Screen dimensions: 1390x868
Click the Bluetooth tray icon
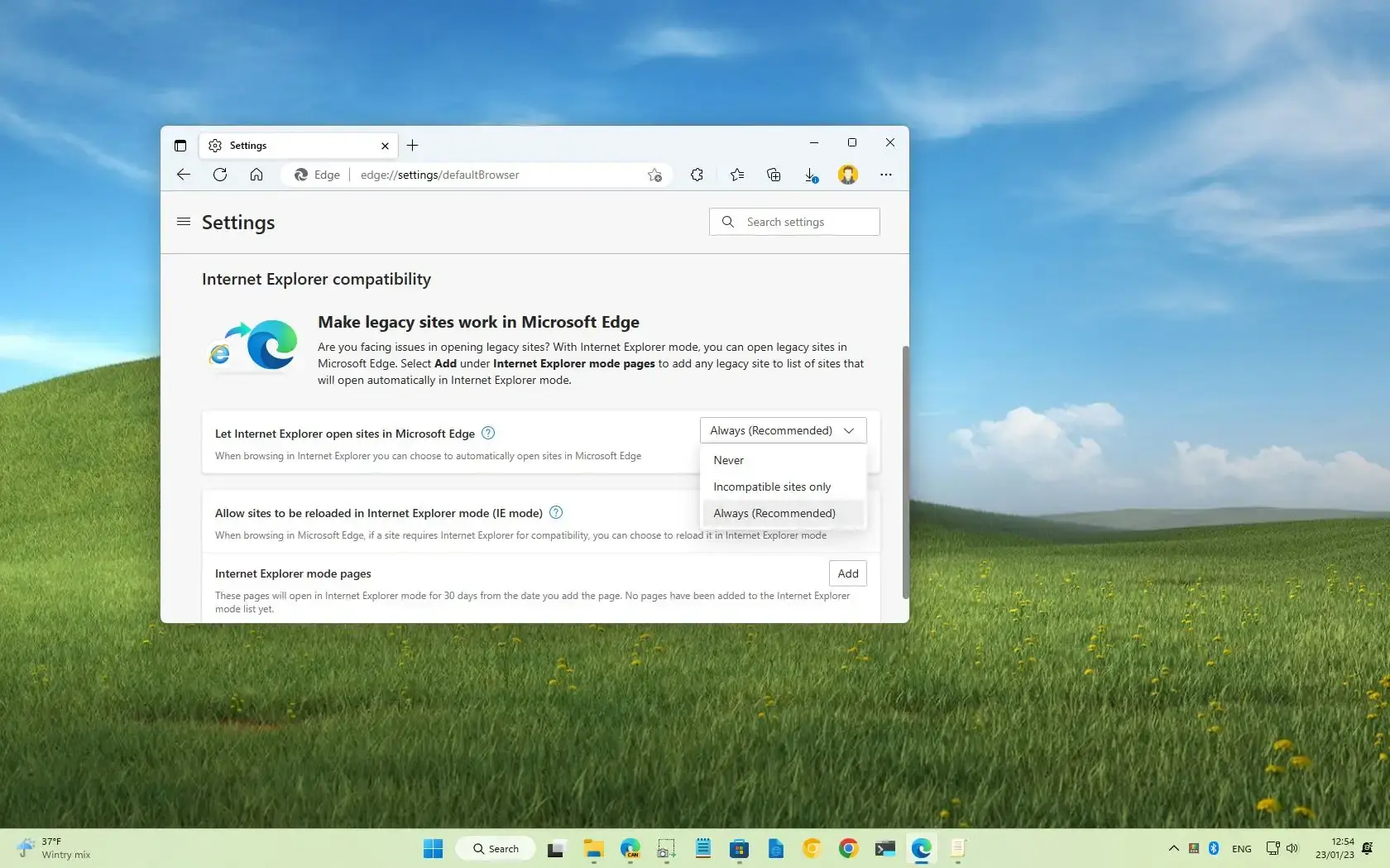(1214, 848)
